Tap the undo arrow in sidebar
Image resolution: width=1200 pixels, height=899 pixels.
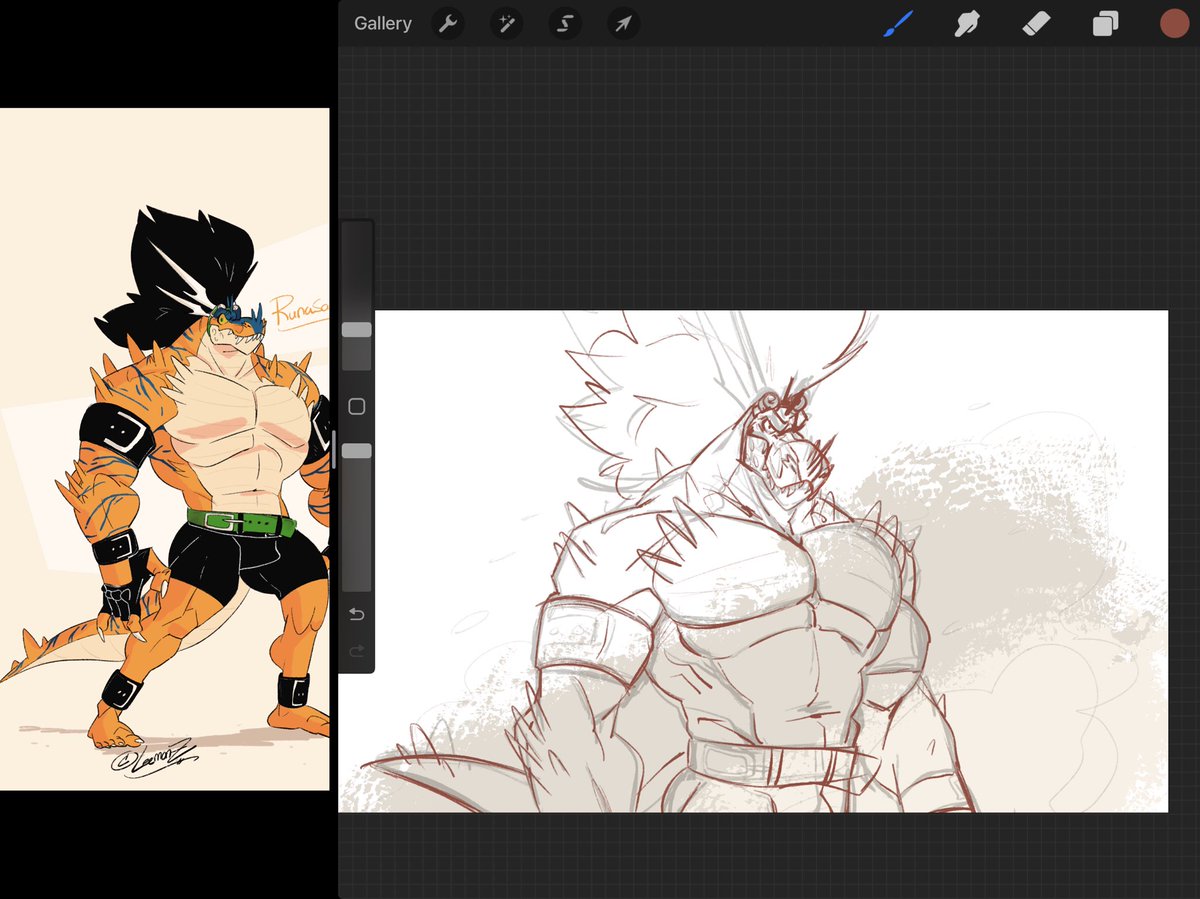click(x=357, y=614)
